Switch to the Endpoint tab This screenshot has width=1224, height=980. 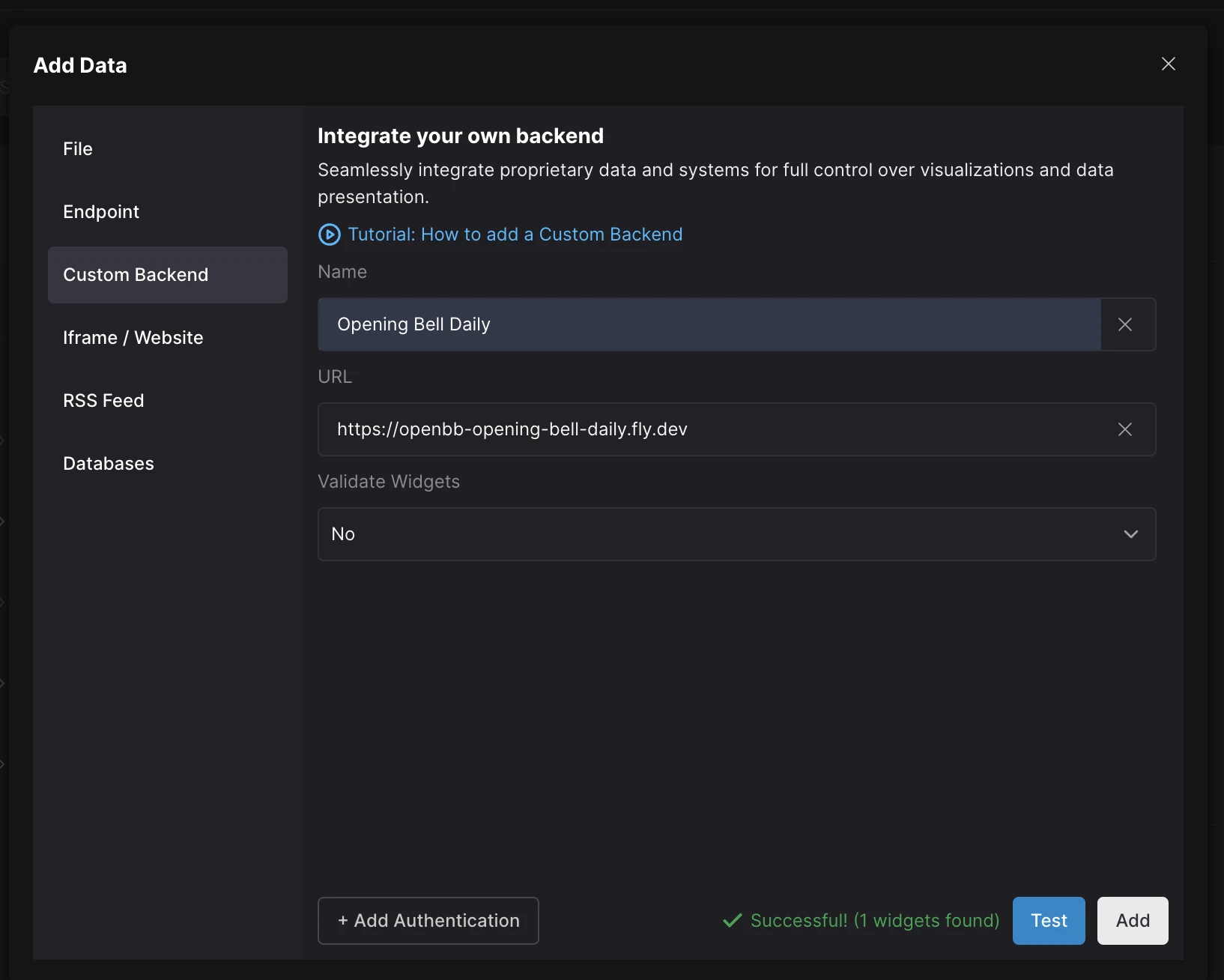(x=101, y=212)
